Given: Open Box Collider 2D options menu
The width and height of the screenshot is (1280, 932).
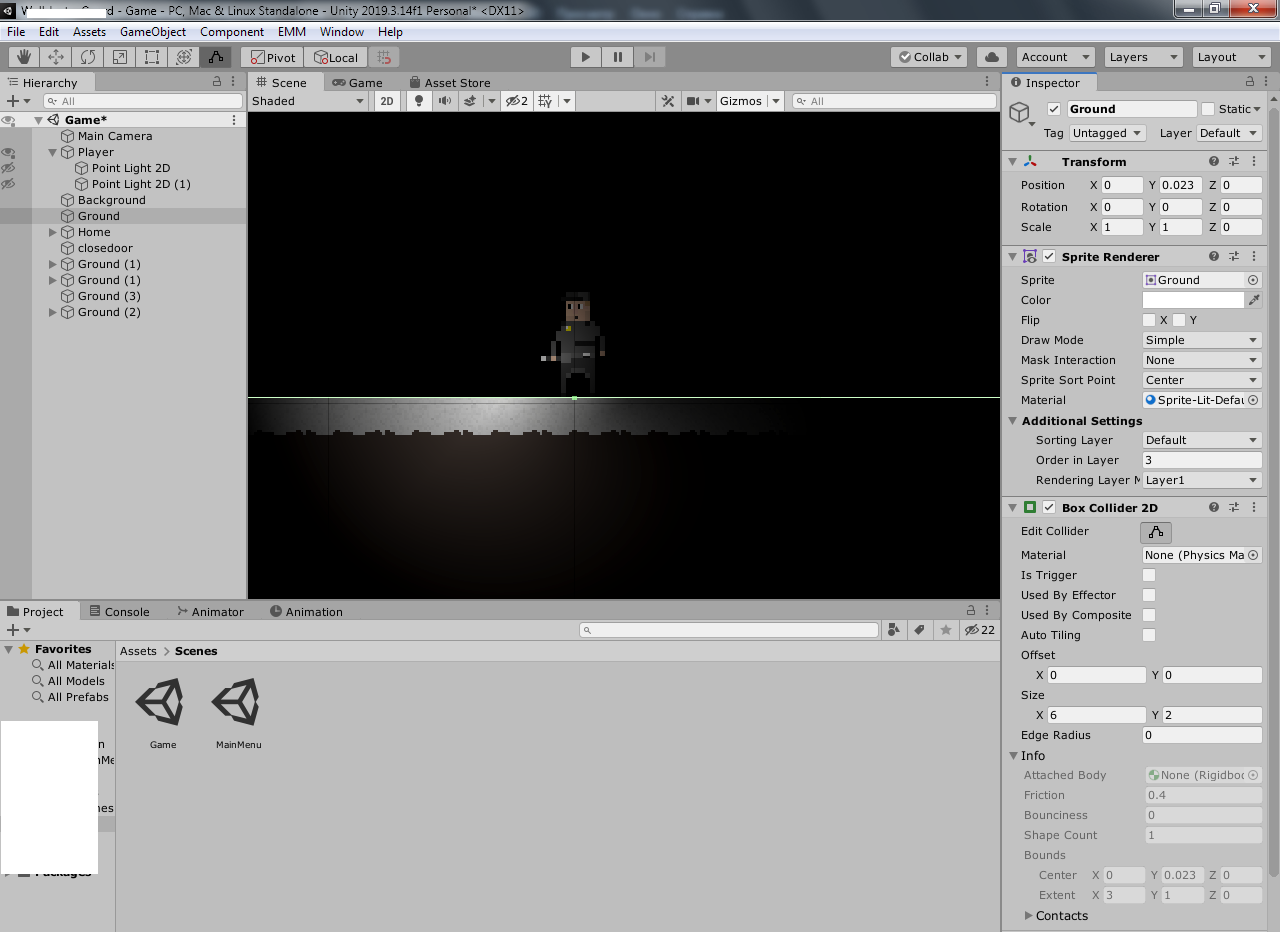Looking at the screenshot, I should pos(1254,508).
